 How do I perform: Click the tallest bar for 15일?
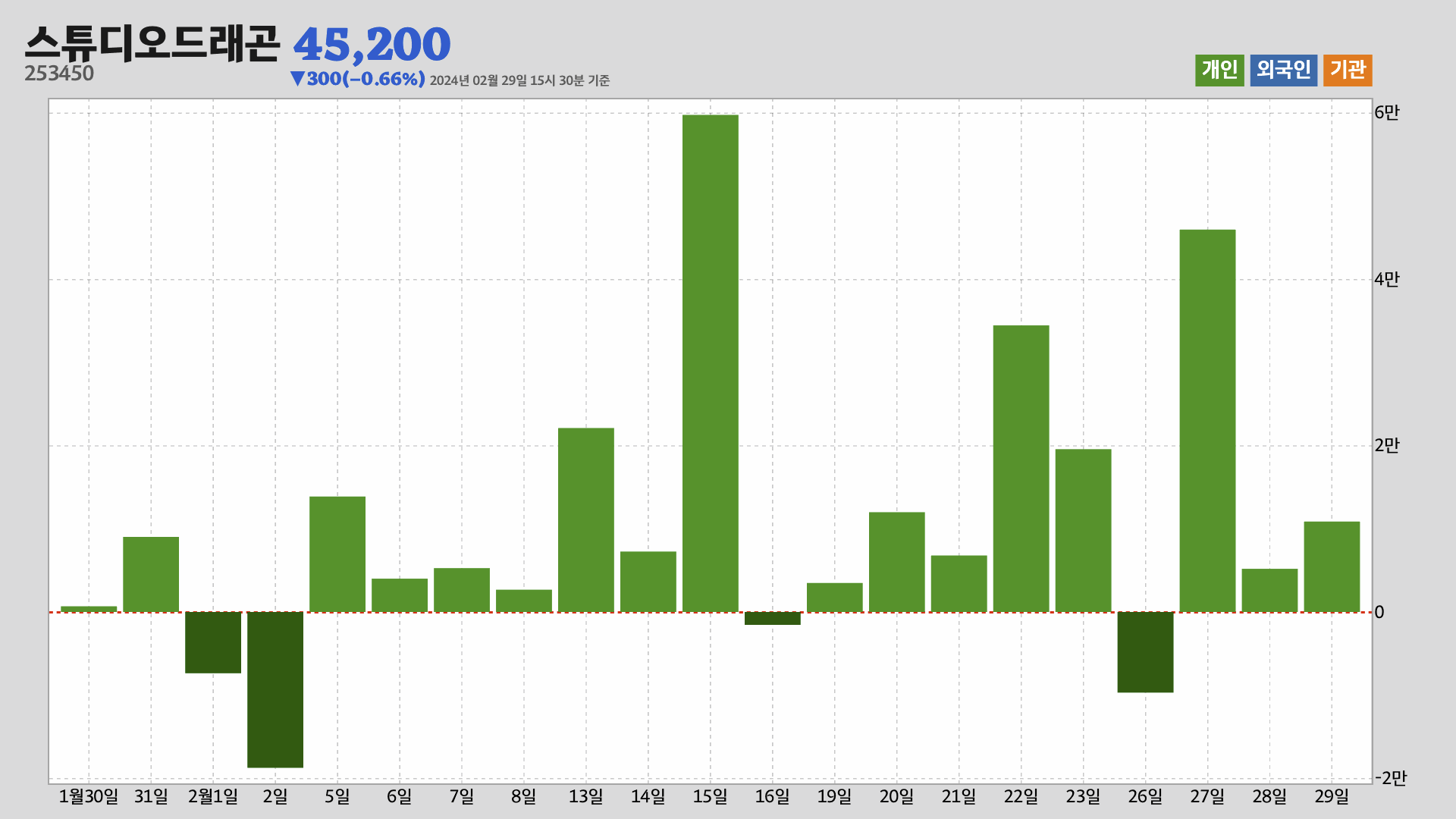point(711,363)
